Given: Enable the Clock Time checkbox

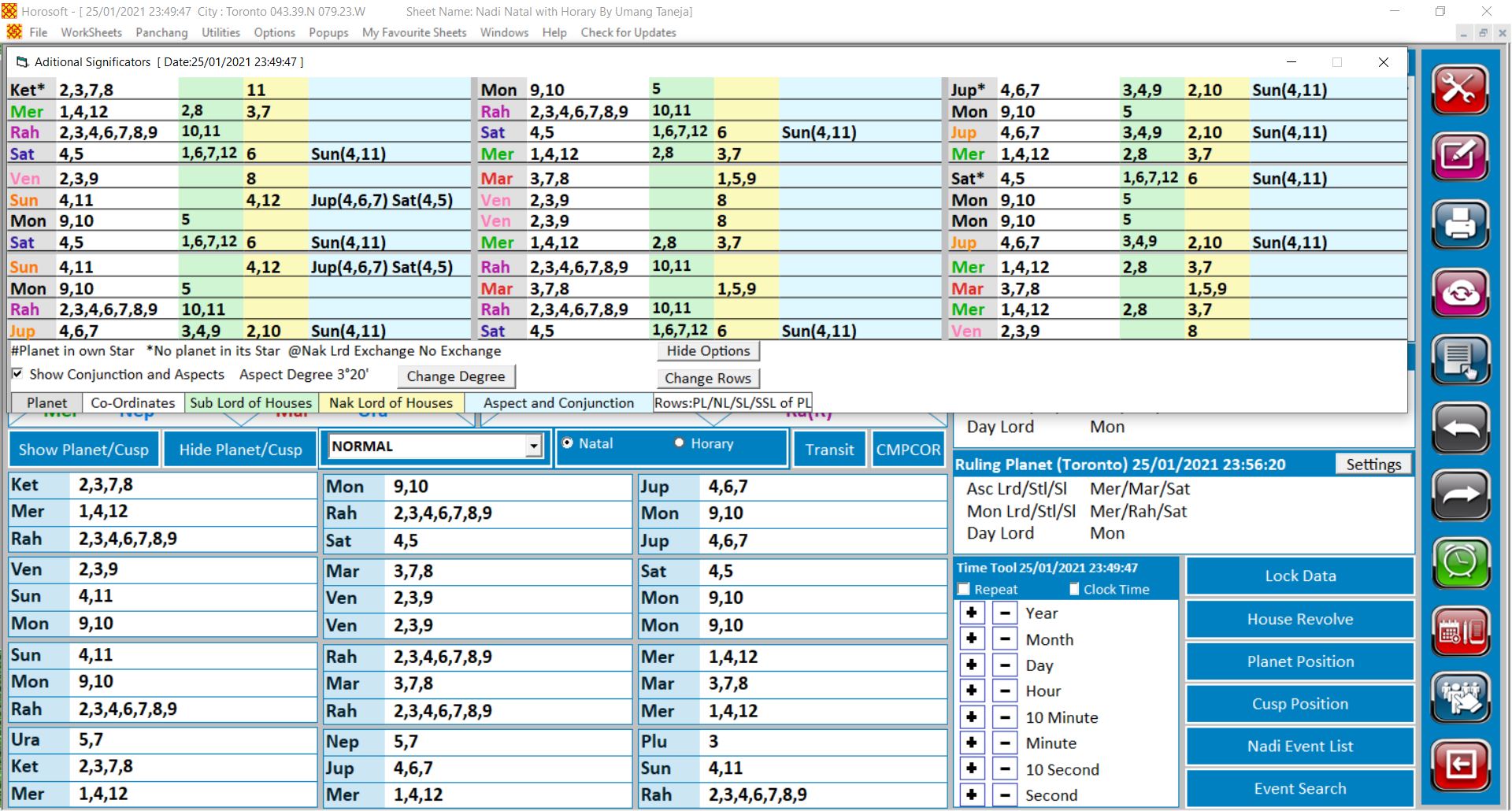Looking at the screenshot, I should [1074, 589].
